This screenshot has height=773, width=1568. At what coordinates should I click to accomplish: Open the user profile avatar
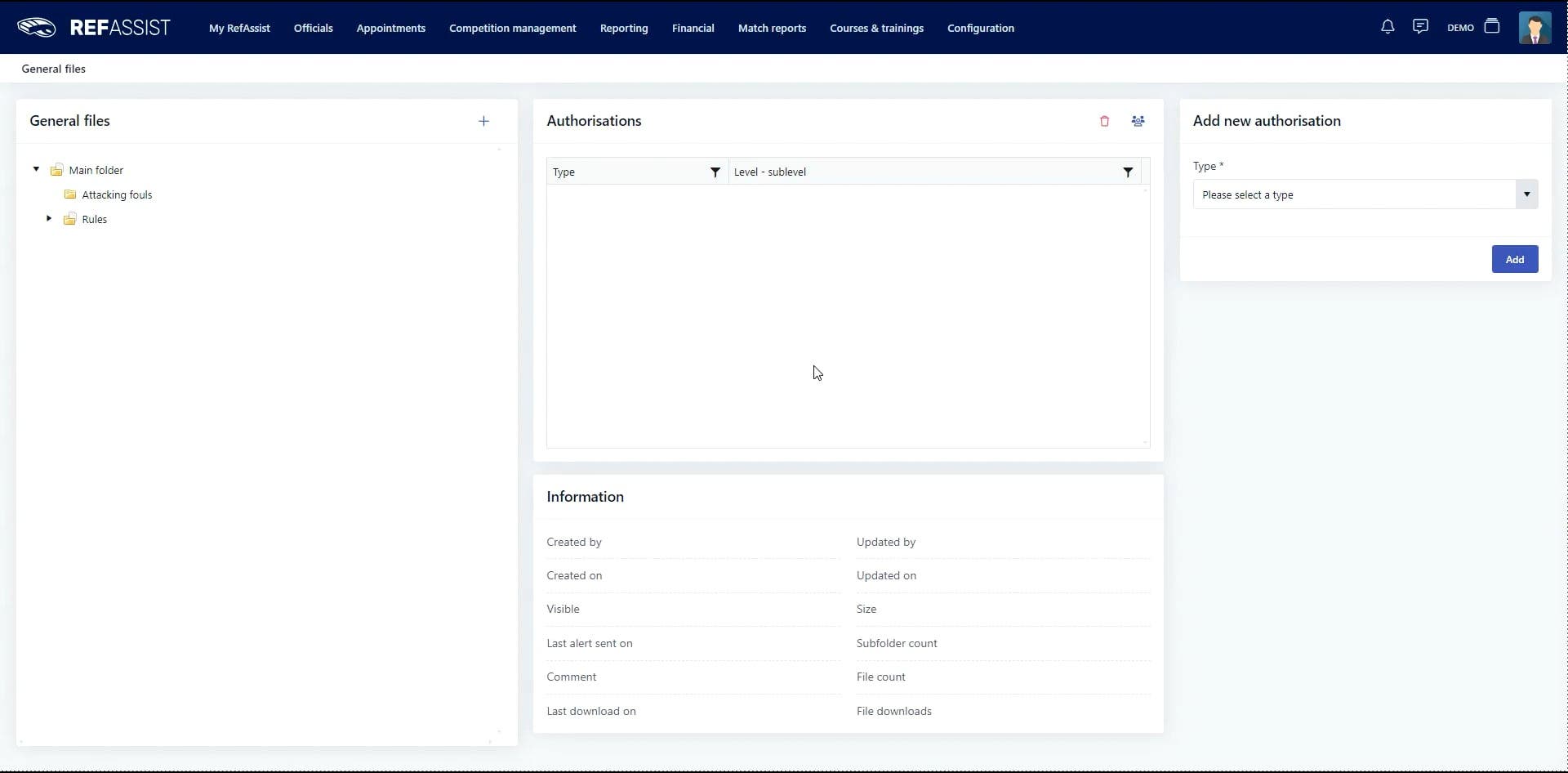pos(1534,28)
